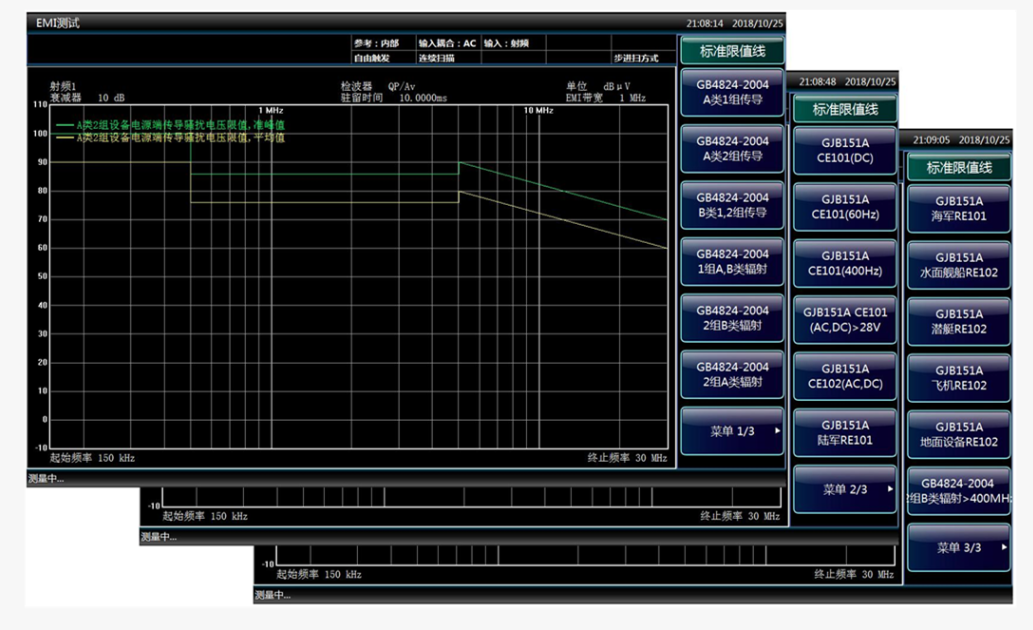Select GB4824-2004 A类2组传导 limit line
Screen dimensions: 1033x630
[732, 149]
